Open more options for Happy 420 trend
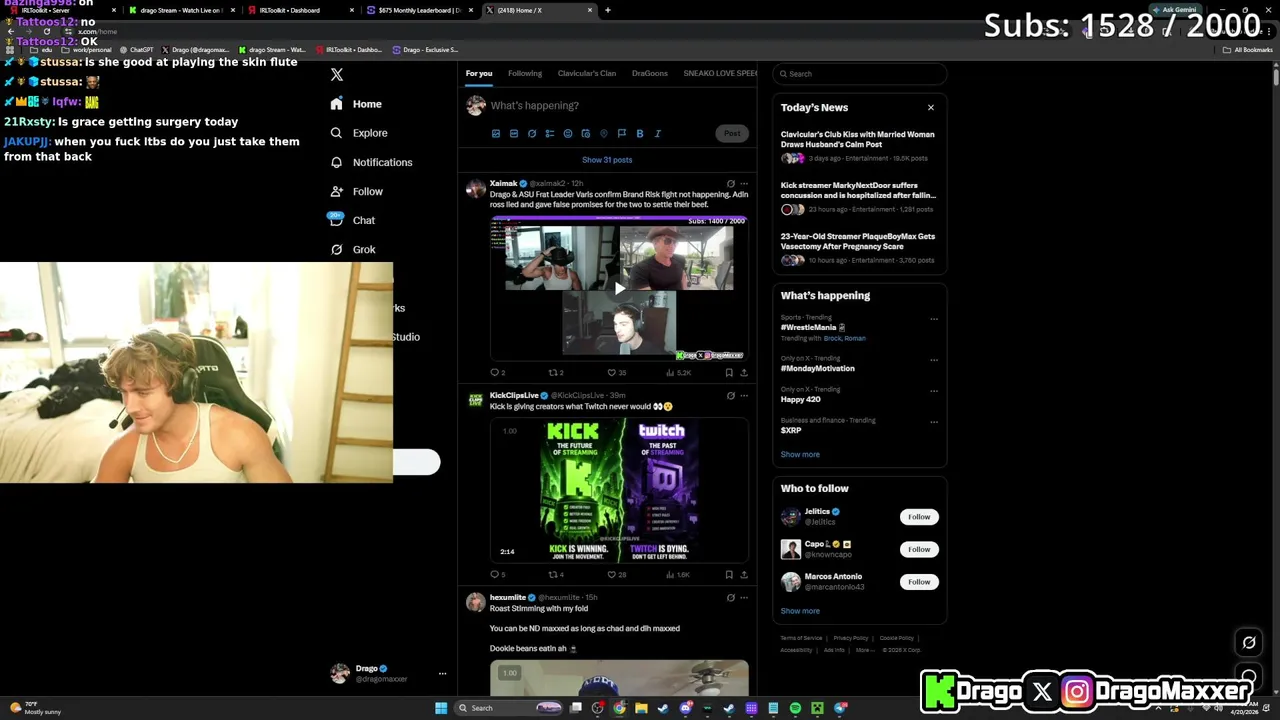This screenshot has width=1280, height=720. tap(934, 390)
